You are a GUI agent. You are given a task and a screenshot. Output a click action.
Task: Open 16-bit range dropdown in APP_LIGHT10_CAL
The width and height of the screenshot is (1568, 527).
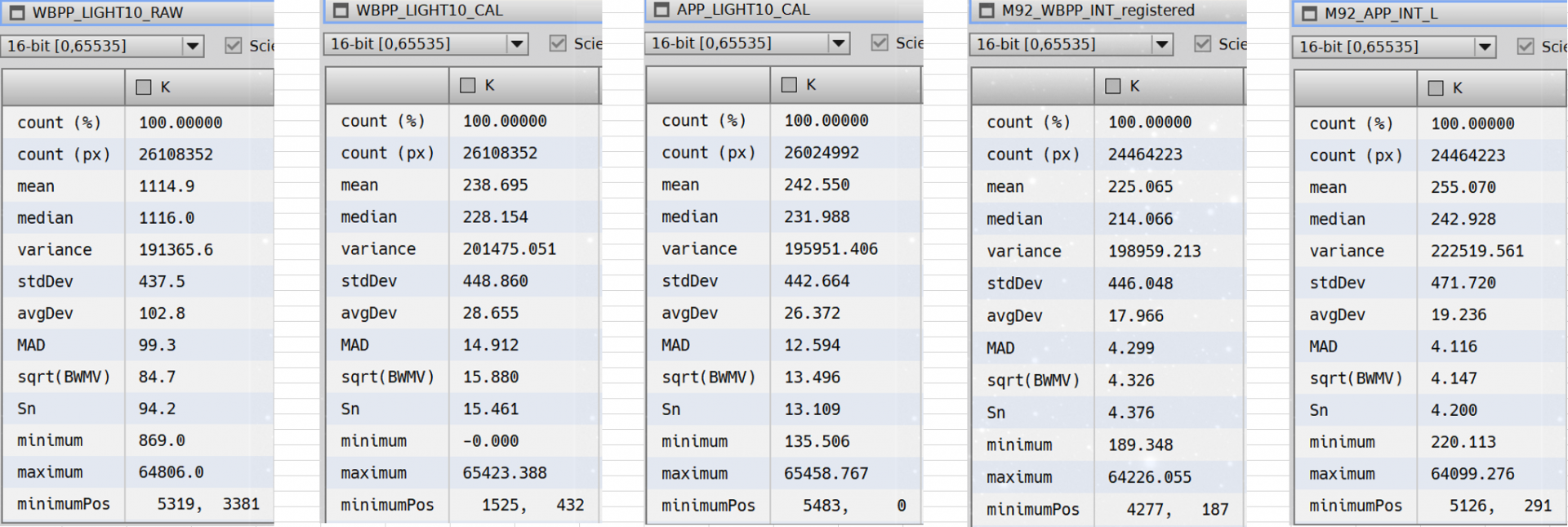747,43
